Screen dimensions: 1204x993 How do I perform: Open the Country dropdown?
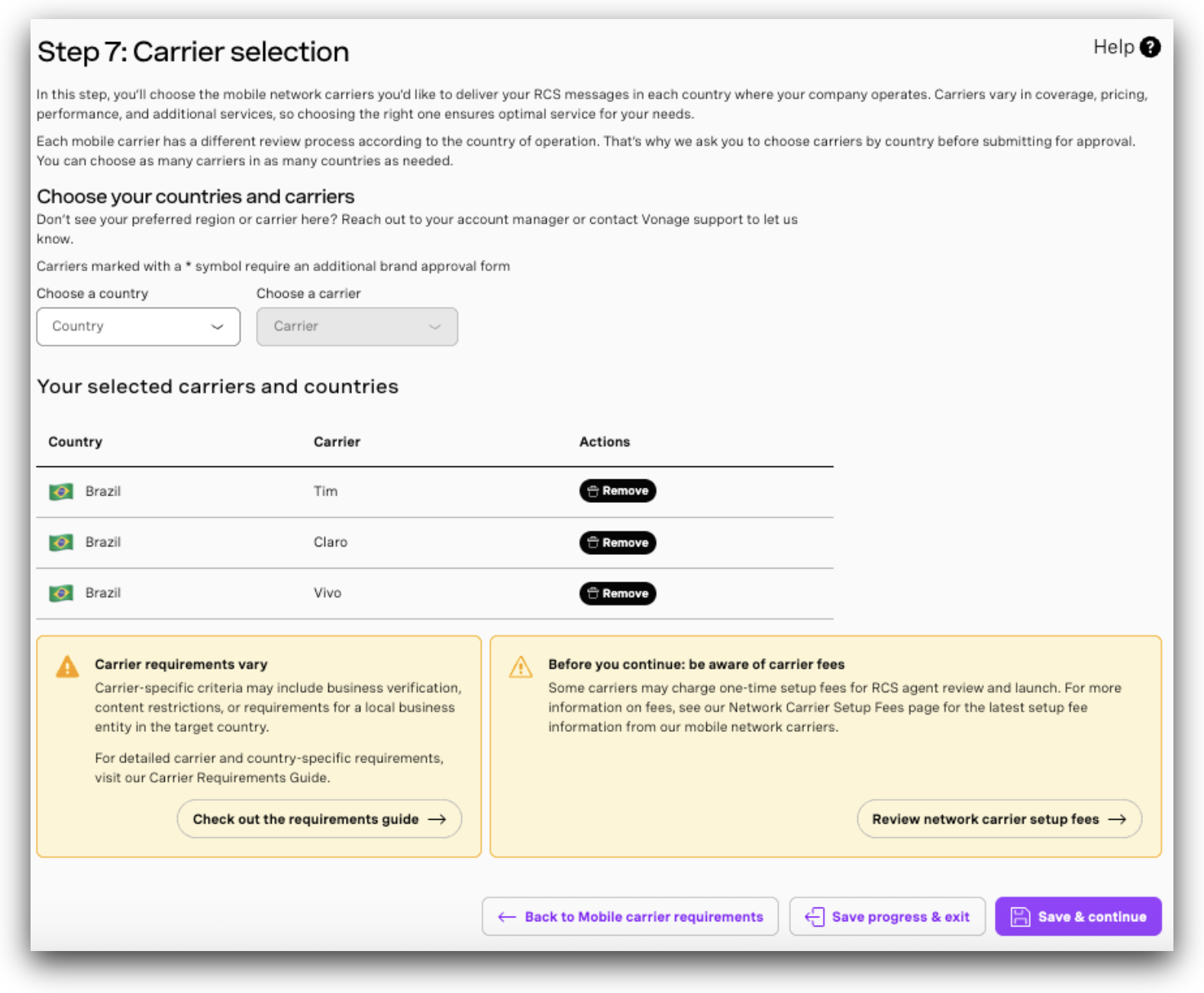tap(137, 327)
